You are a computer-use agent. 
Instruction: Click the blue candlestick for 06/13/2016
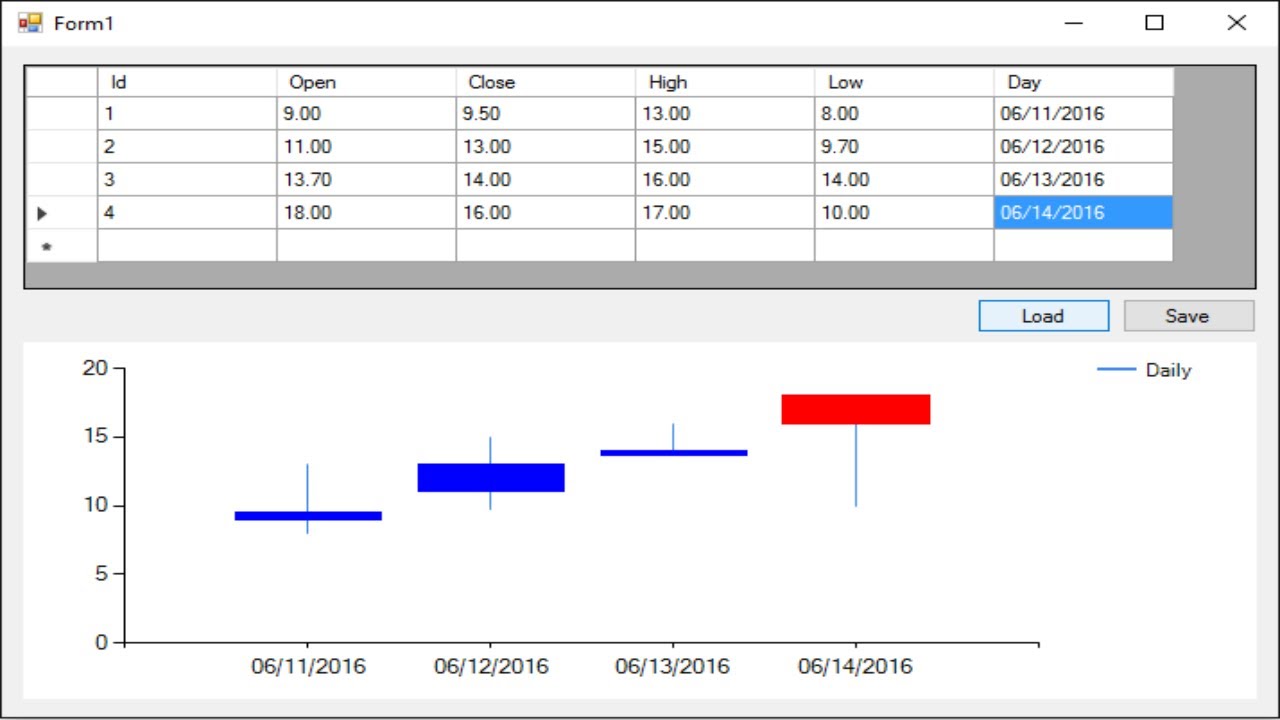pyautogui.click(x=674, y=453)
